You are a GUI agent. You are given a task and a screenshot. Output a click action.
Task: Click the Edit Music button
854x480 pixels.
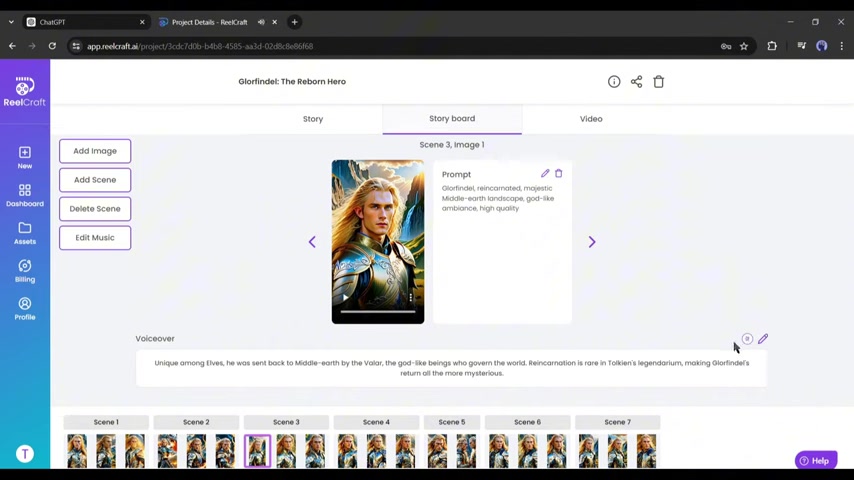pyautogui.click(x=95, y=238)
